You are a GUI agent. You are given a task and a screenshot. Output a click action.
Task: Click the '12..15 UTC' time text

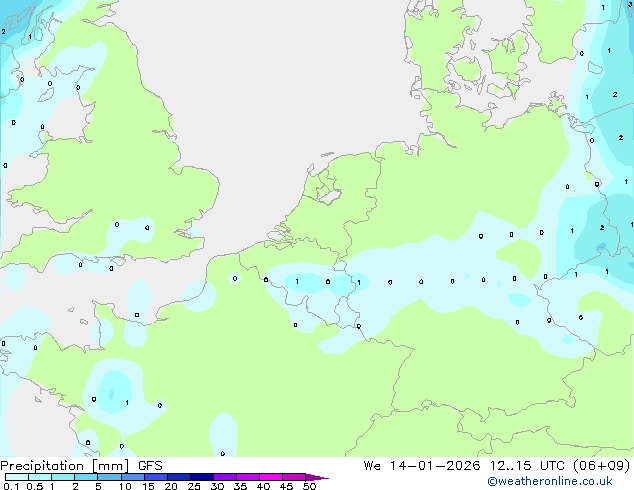(x=526, y=466)
